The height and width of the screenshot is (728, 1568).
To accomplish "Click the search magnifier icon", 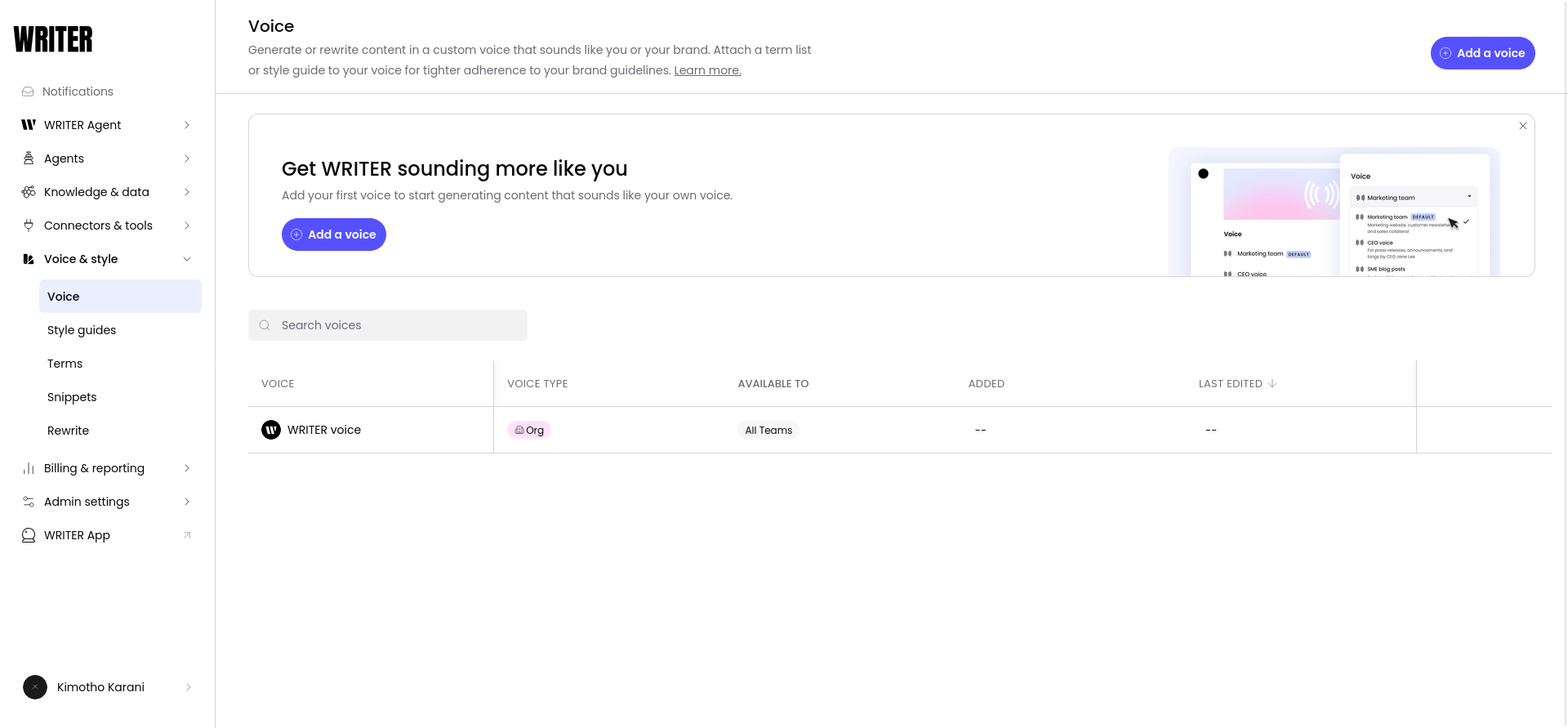I will click(265, 325).
